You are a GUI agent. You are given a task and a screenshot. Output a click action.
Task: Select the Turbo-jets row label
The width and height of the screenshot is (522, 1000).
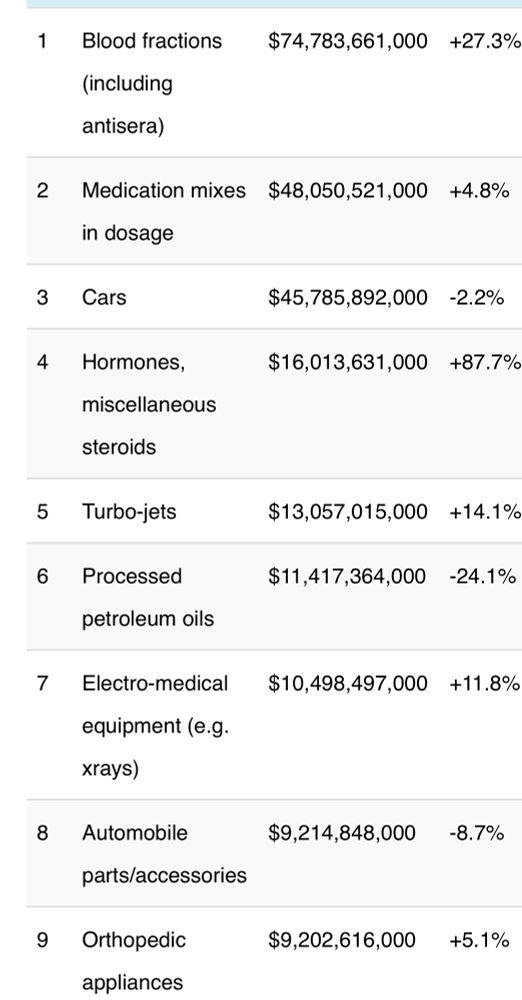pos(129,511)
